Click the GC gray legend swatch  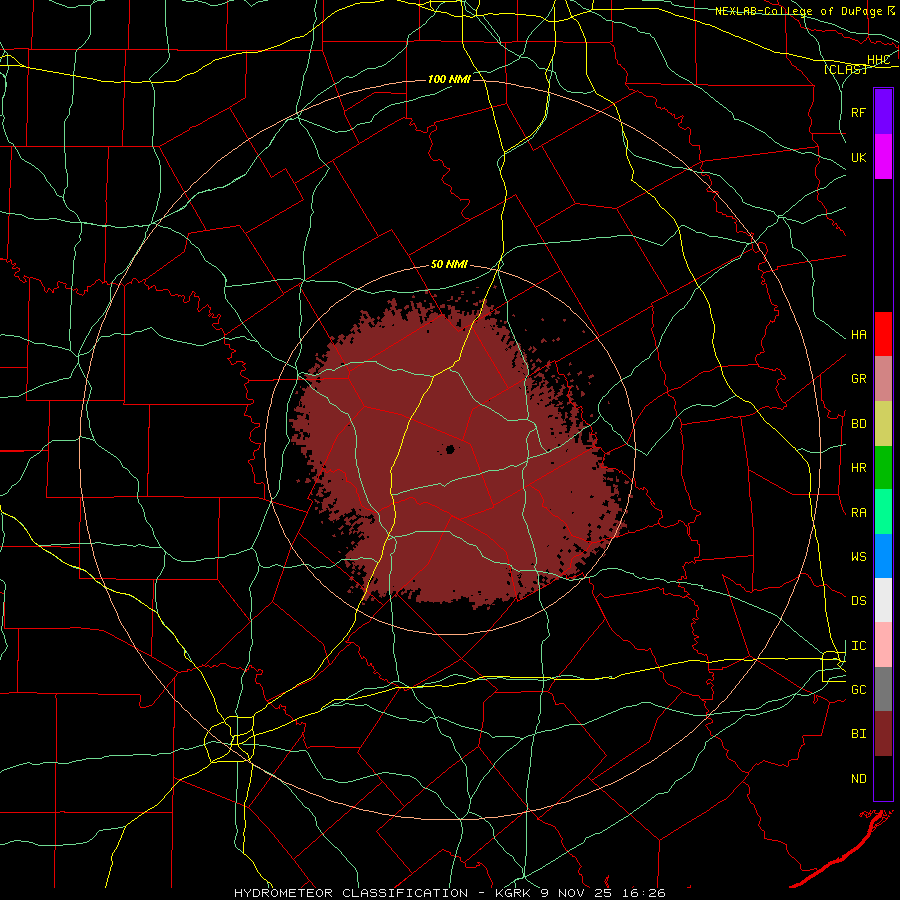883,689
